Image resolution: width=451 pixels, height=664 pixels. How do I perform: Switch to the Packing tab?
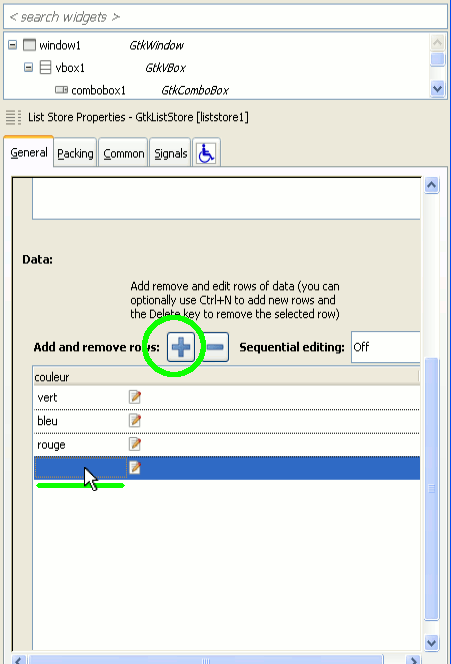click(75, 153)
